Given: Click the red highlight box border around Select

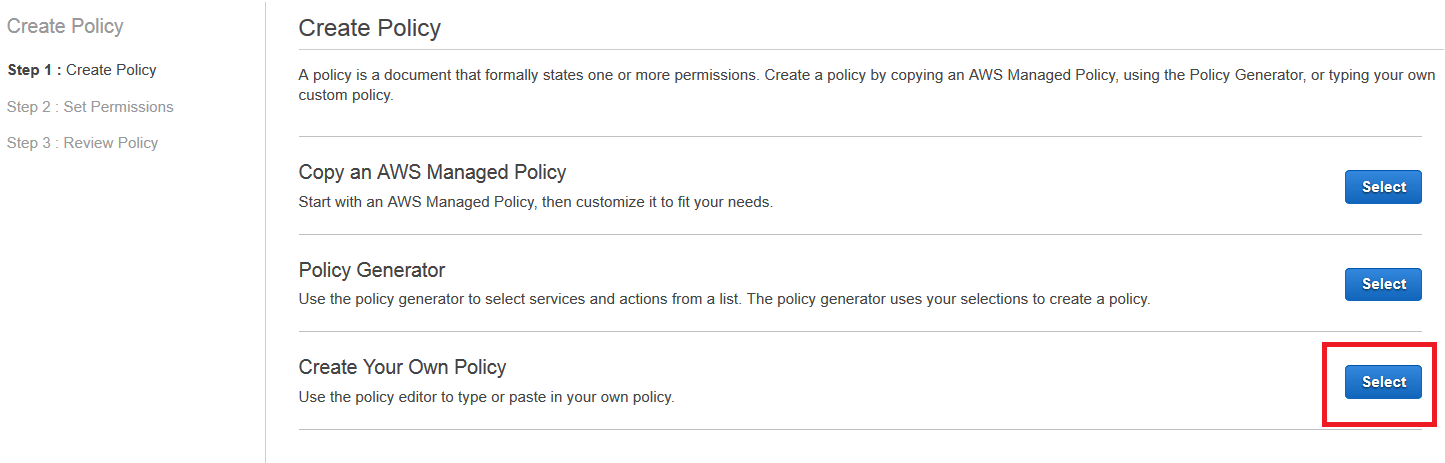Looking at the screenshot, I should (x=1380, y=344).
